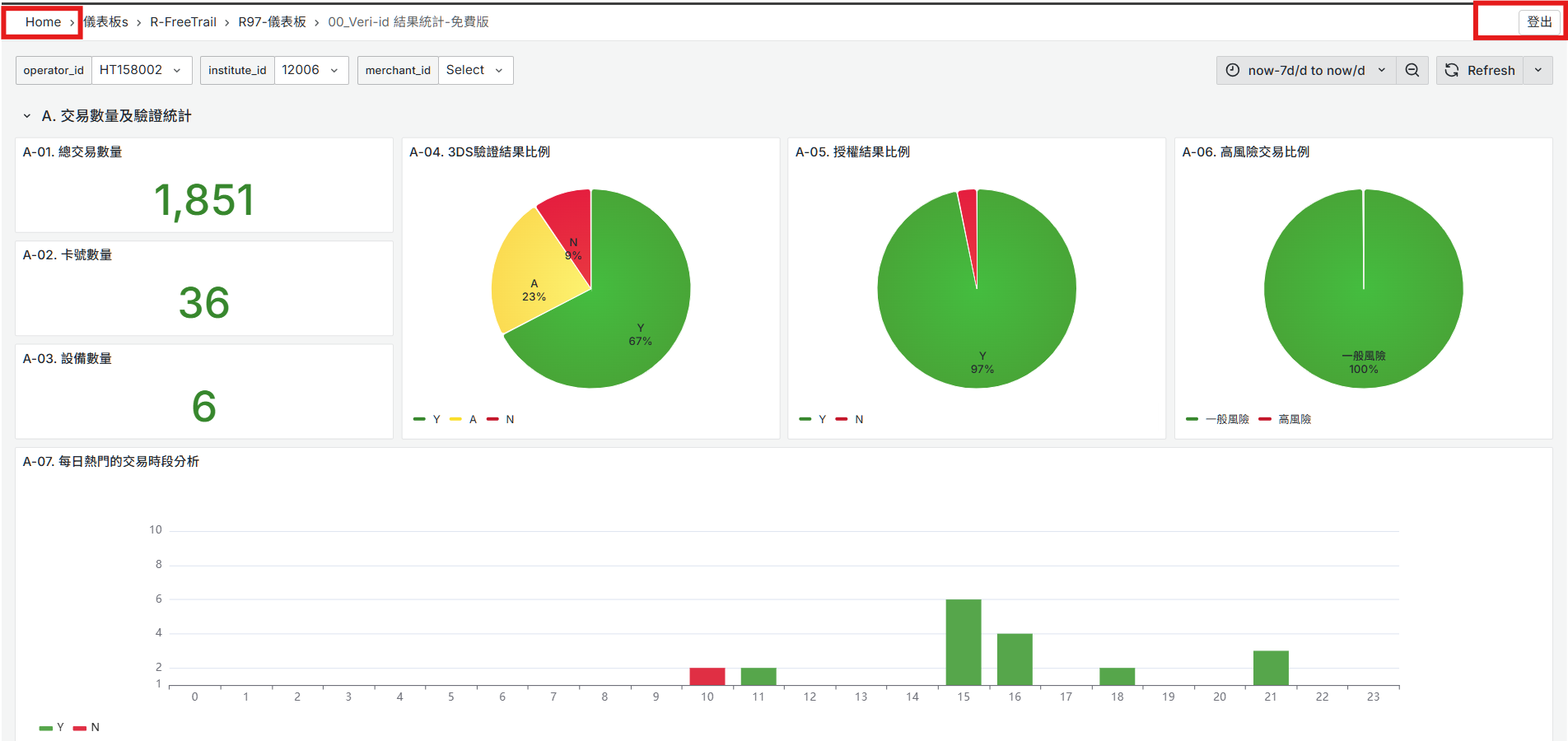Open the R-FreeTrail breadcrumb folder

click(x=183, y=22)
